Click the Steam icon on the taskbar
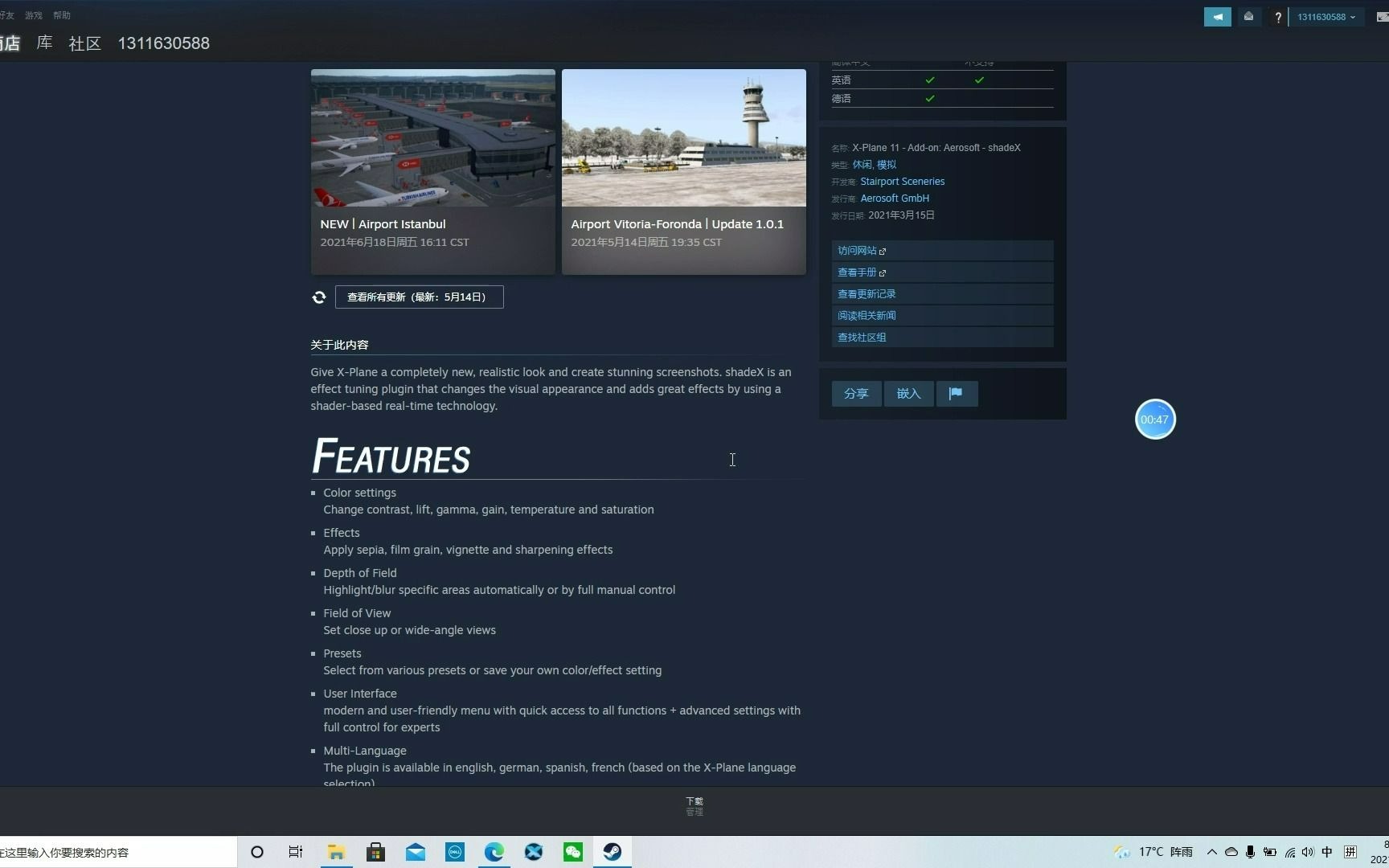 (x=613, y=852)
